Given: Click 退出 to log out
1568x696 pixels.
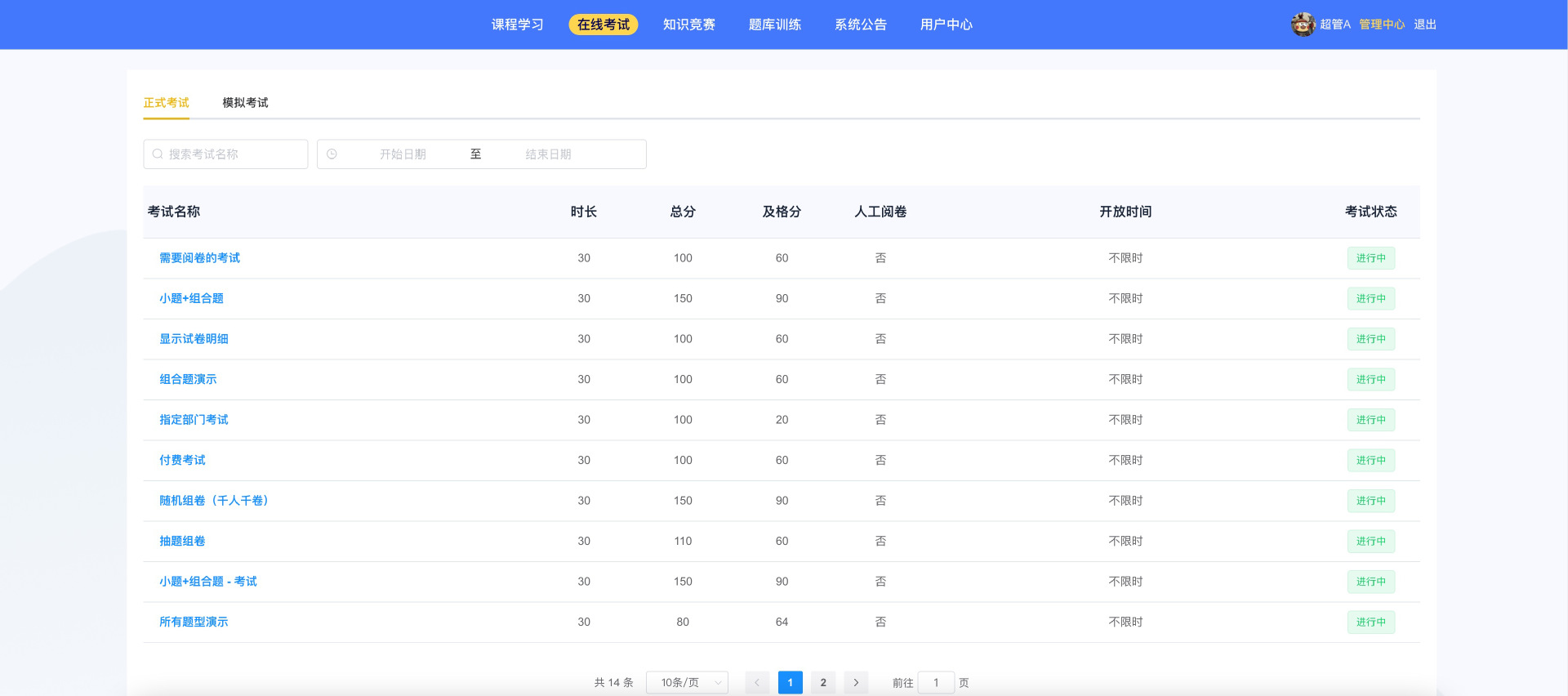Looking at the screenshot, I should click(x=1425, y=25).
